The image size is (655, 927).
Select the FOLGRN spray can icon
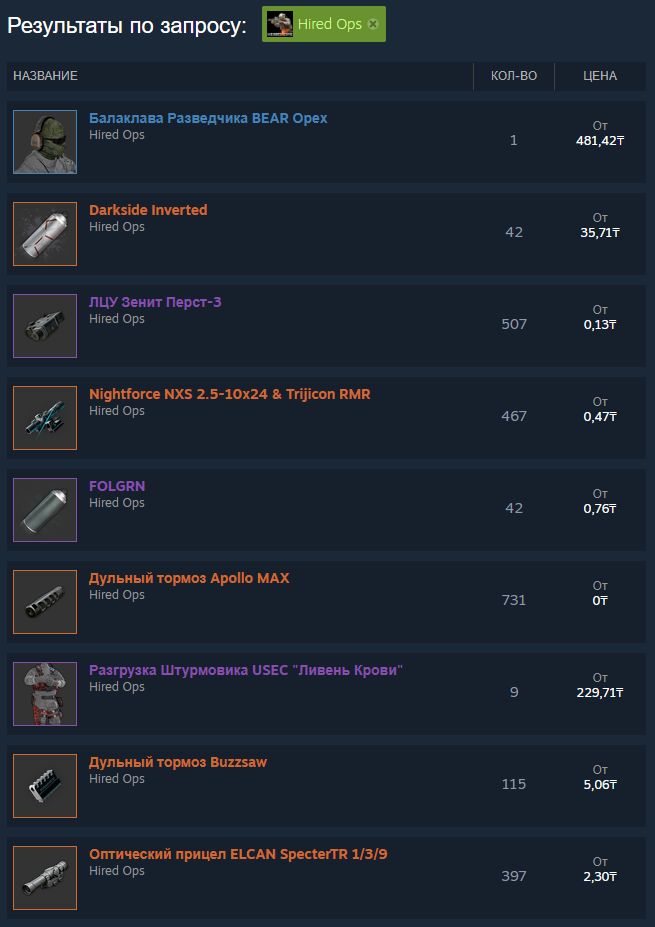[x=45, y=510]
